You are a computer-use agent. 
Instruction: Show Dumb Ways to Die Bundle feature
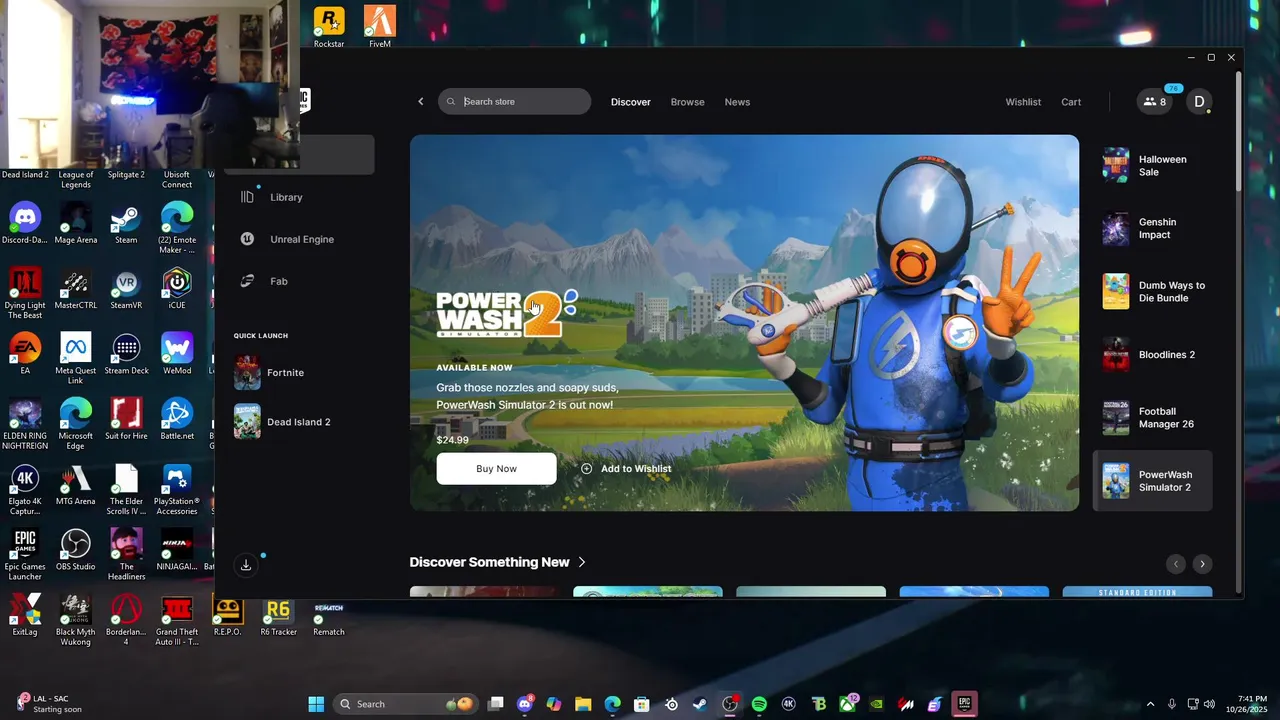pos(1152,292)
